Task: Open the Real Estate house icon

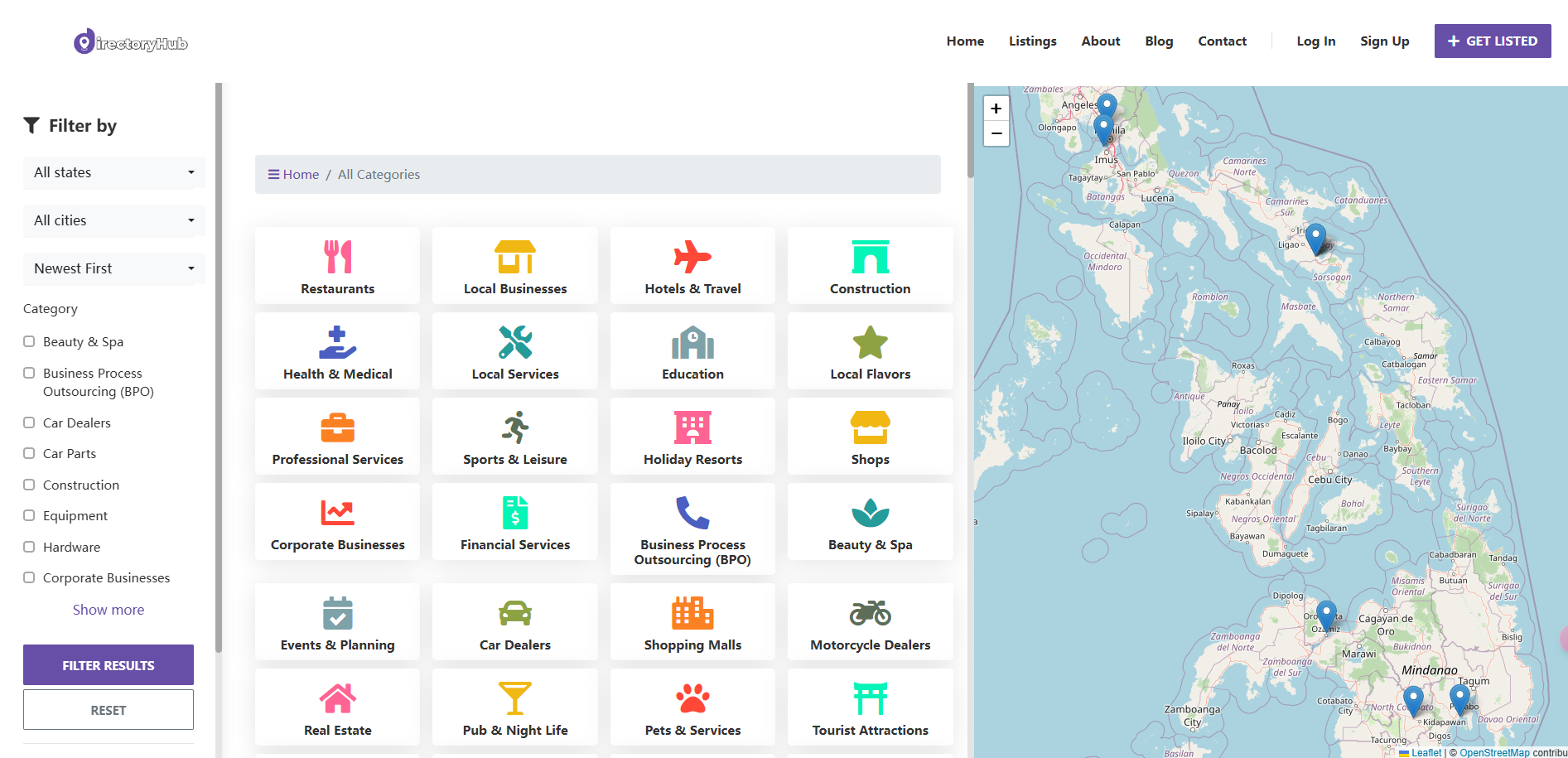Action: point(337,698)
